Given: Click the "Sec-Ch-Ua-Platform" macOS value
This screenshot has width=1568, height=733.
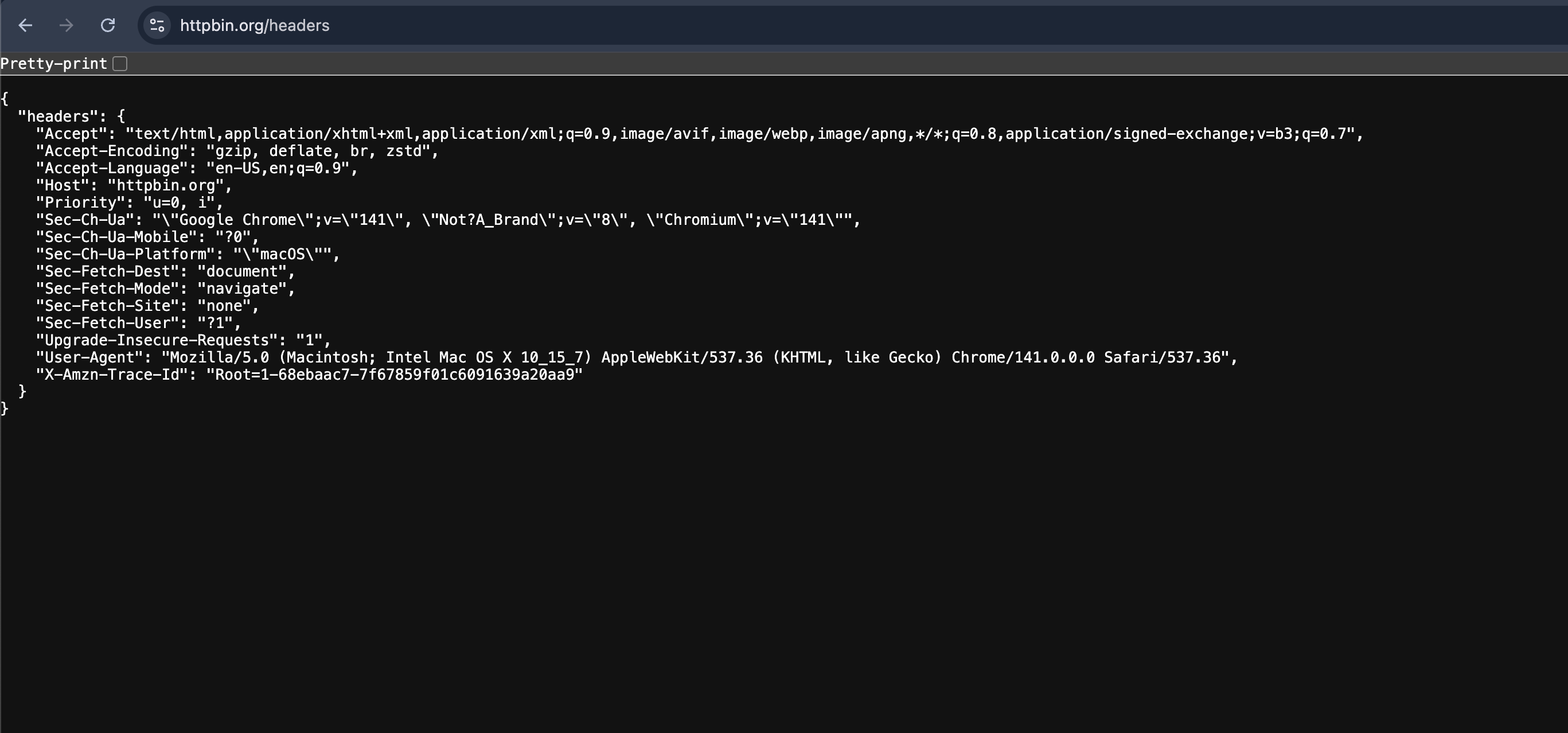Looking at the screenshot, I should coord(282,254).
